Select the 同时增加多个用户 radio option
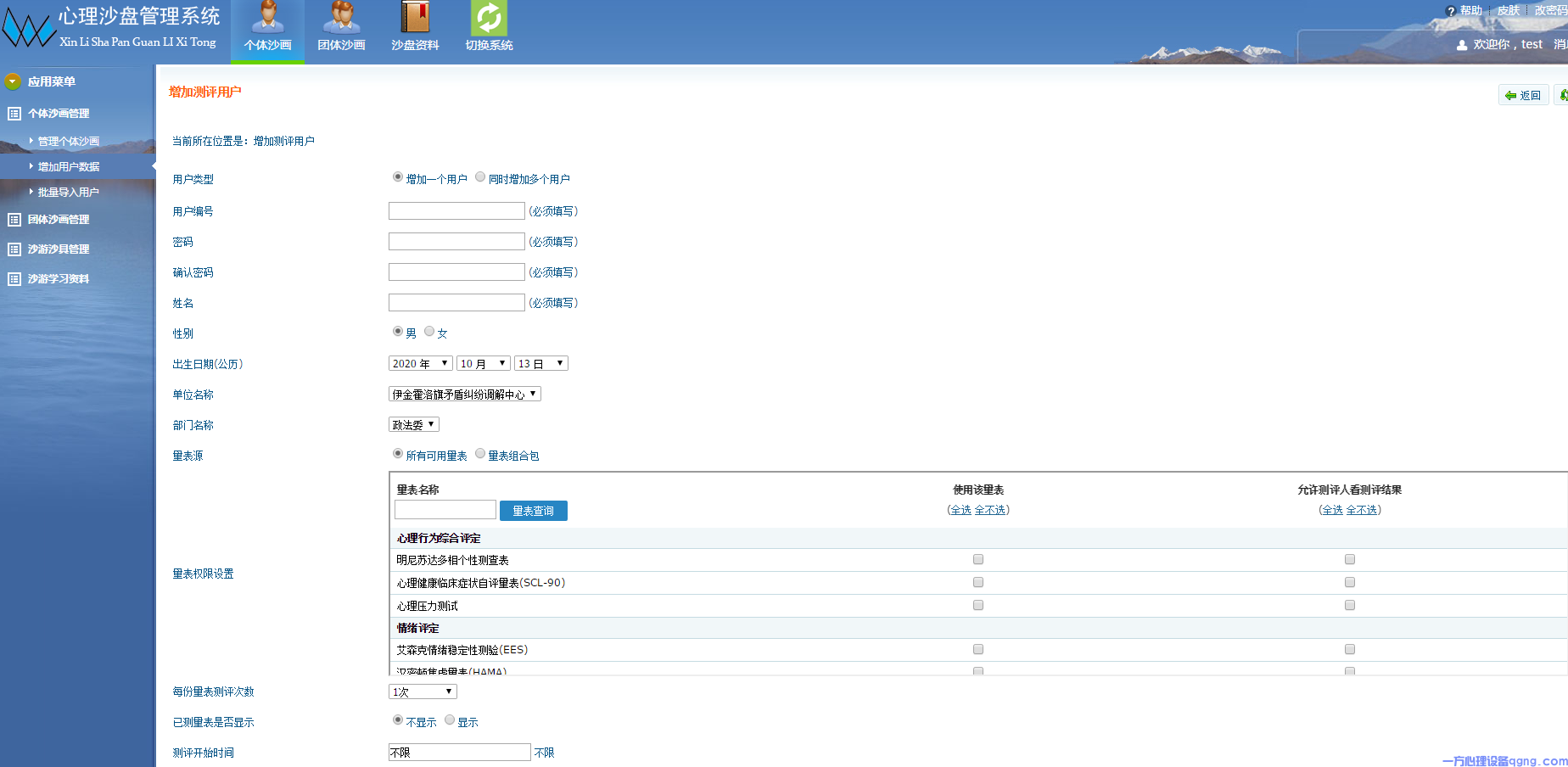This screenshot has height=767, width=1568. coord(480,177)
